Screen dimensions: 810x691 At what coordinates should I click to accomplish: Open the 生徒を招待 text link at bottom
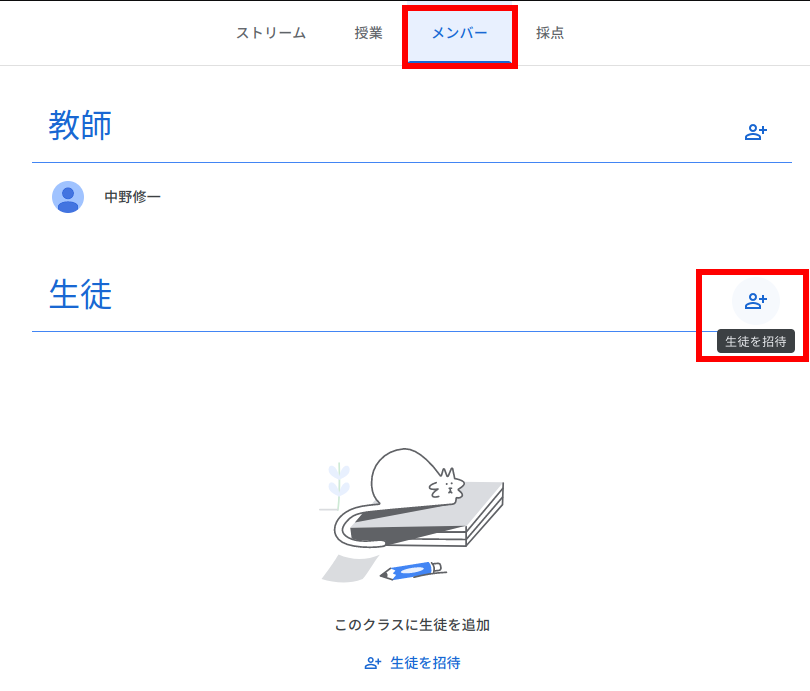pyautogui.click(x=425, y=663)
